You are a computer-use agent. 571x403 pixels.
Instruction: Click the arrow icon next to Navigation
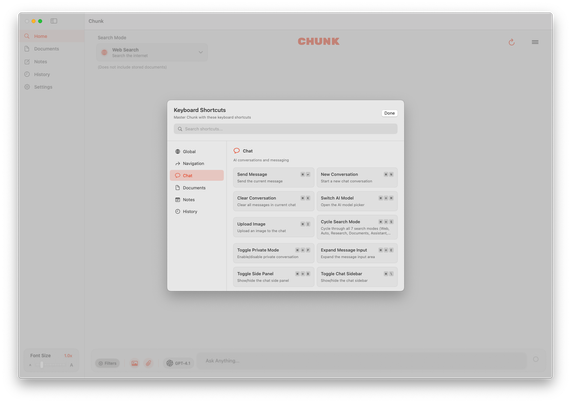coord(178,163)
